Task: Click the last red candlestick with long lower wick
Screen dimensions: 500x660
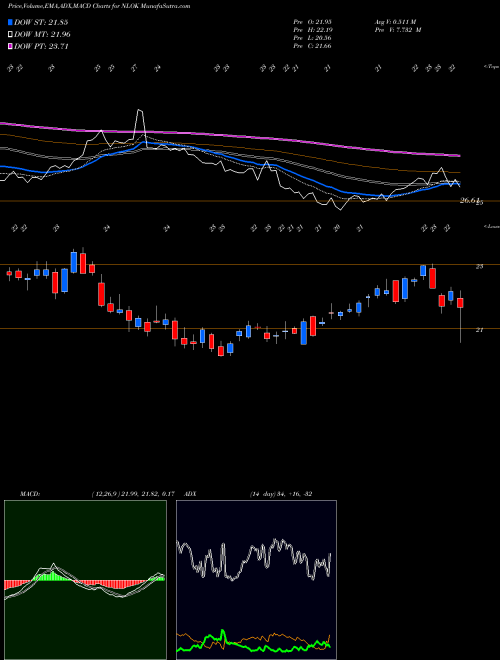Action: tap(460, 303)
